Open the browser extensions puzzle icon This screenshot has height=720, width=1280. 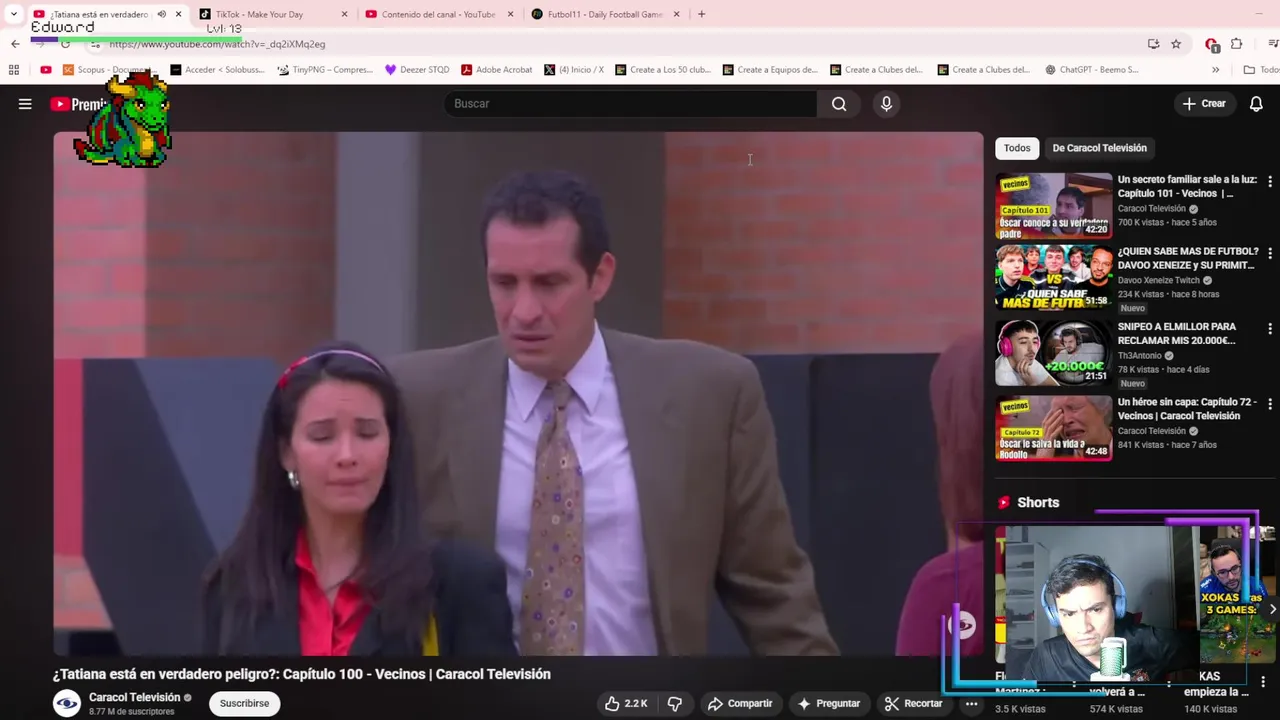[x=1237, y=44]
